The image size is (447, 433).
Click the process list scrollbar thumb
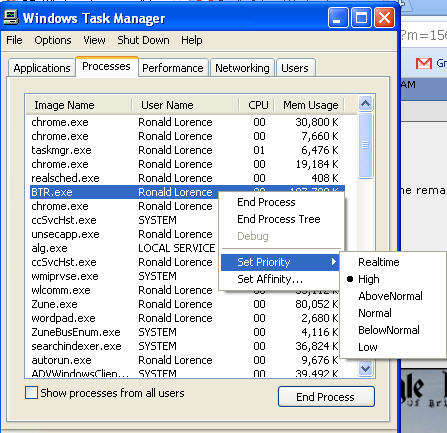(366, 145)
